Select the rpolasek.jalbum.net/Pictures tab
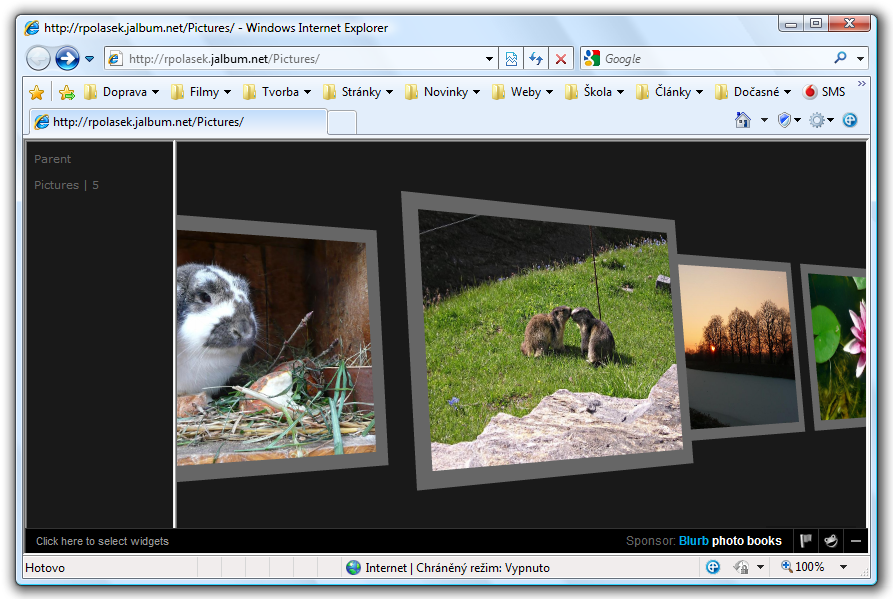Screen dimensions: 893x599 (178, 122)
